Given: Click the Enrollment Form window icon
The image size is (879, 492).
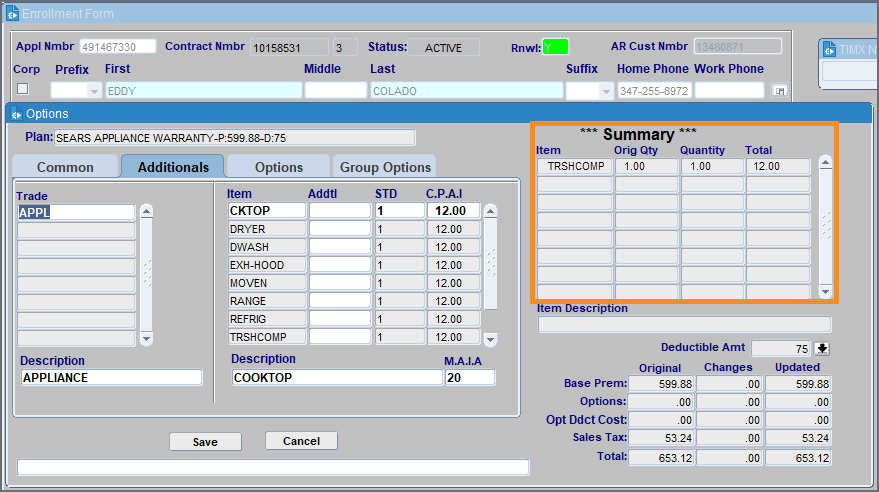Looking at the screenshot, I should click(12, 13).
